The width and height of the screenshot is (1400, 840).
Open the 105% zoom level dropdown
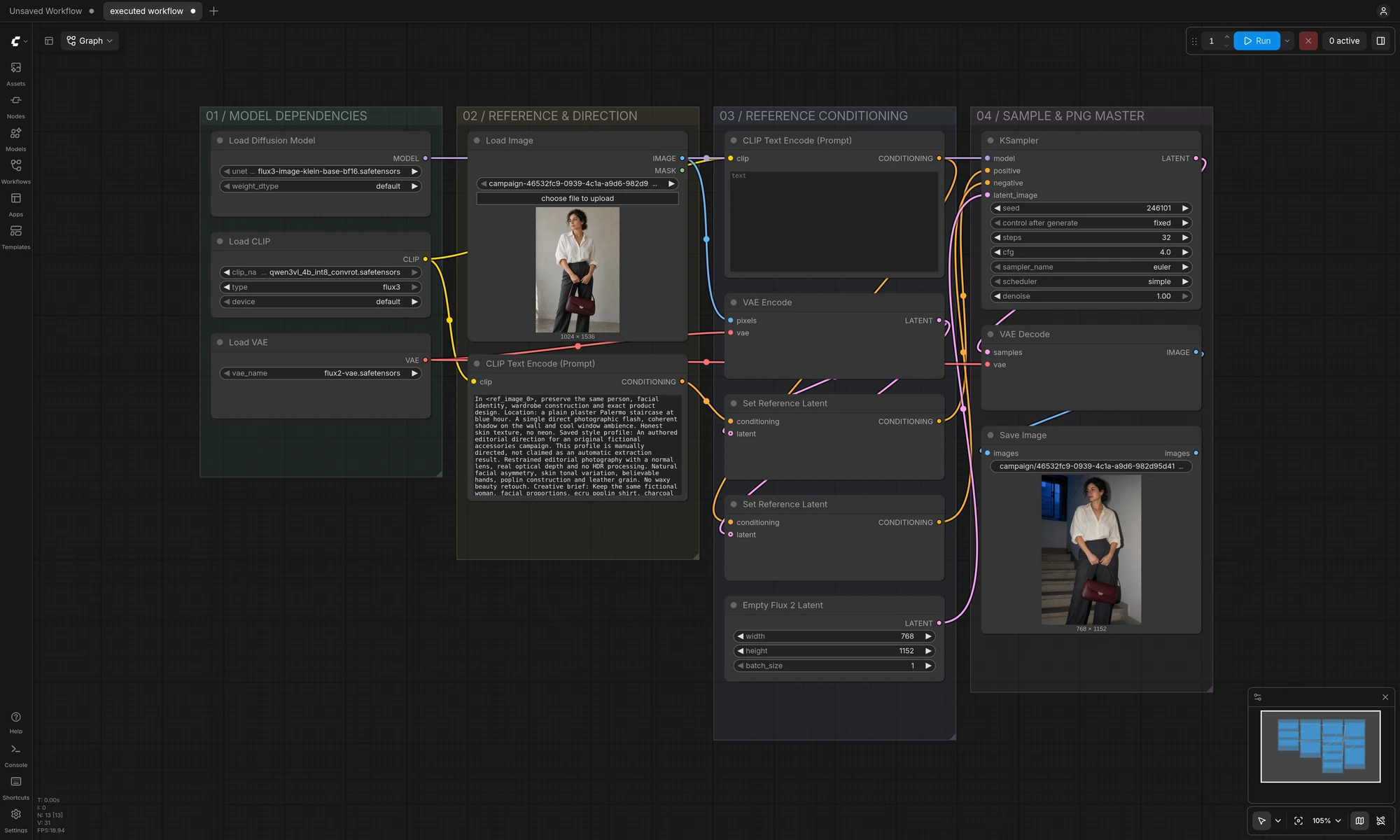click(x=1326, y=820)
